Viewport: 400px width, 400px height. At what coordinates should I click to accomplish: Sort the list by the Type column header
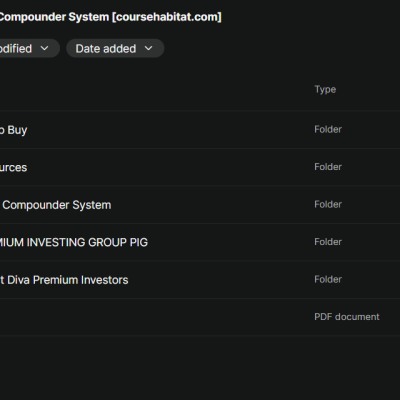click(325, 89)
